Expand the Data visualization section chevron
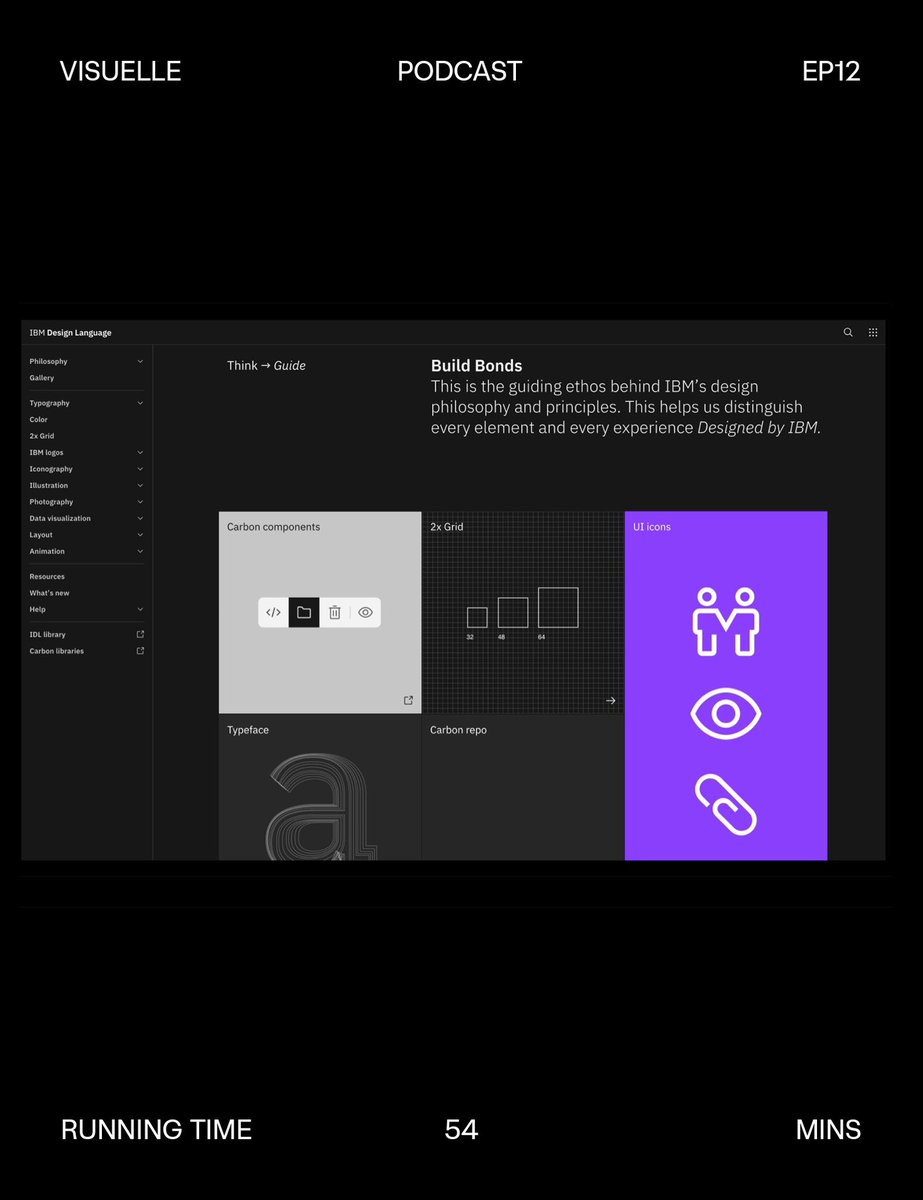923x1200 pixels. point(140,518)
